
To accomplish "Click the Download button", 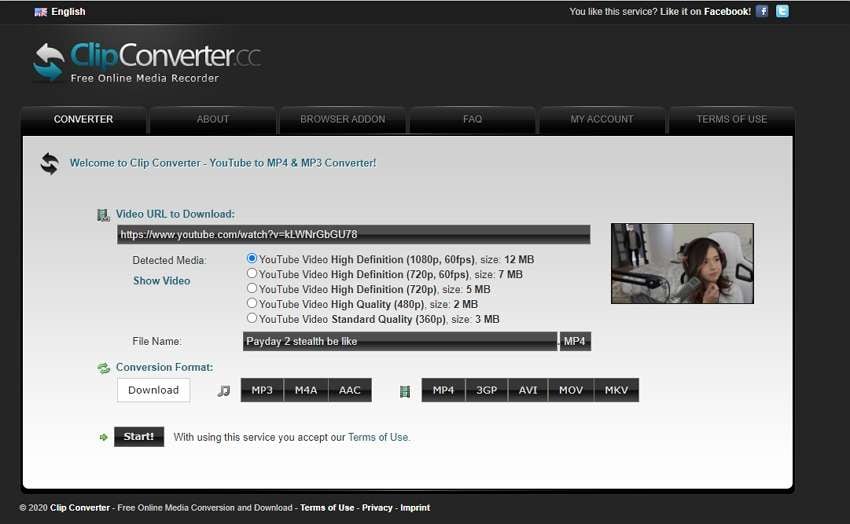I will pyautogui.click(x=153, y=390).
